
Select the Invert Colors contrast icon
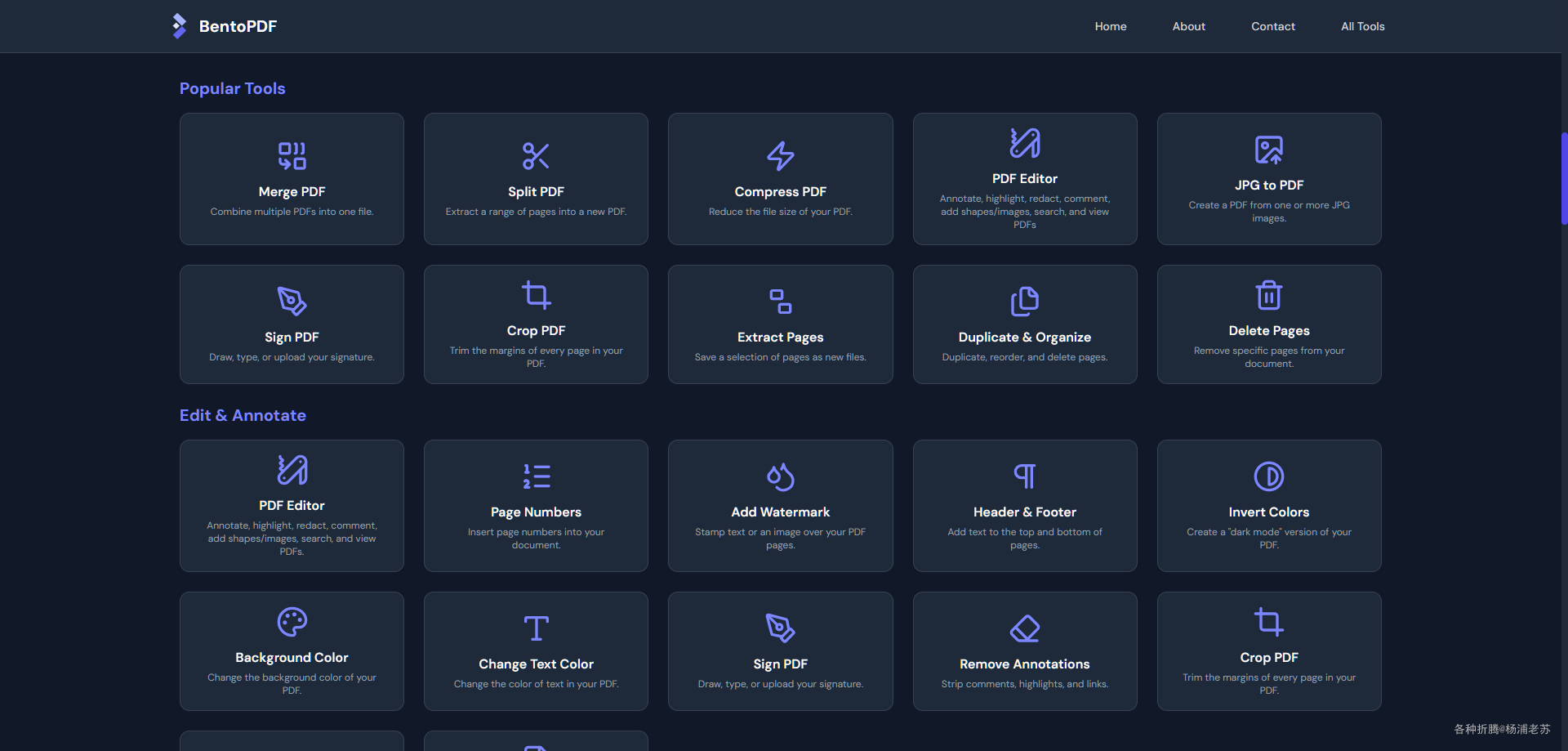pyautogui.click(x=1268, y=476)
